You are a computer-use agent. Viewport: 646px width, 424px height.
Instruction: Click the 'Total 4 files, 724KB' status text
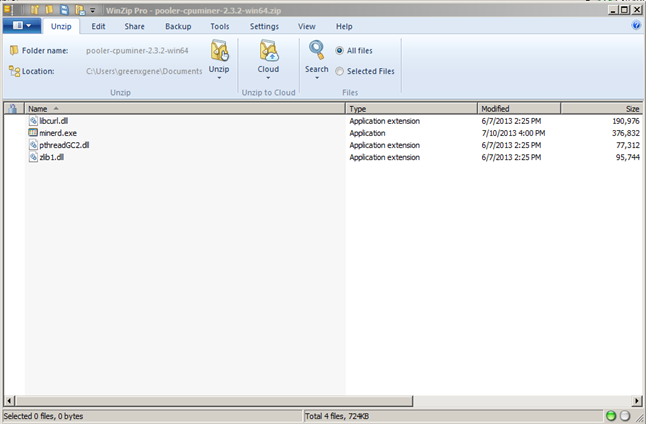pos(337,416)
